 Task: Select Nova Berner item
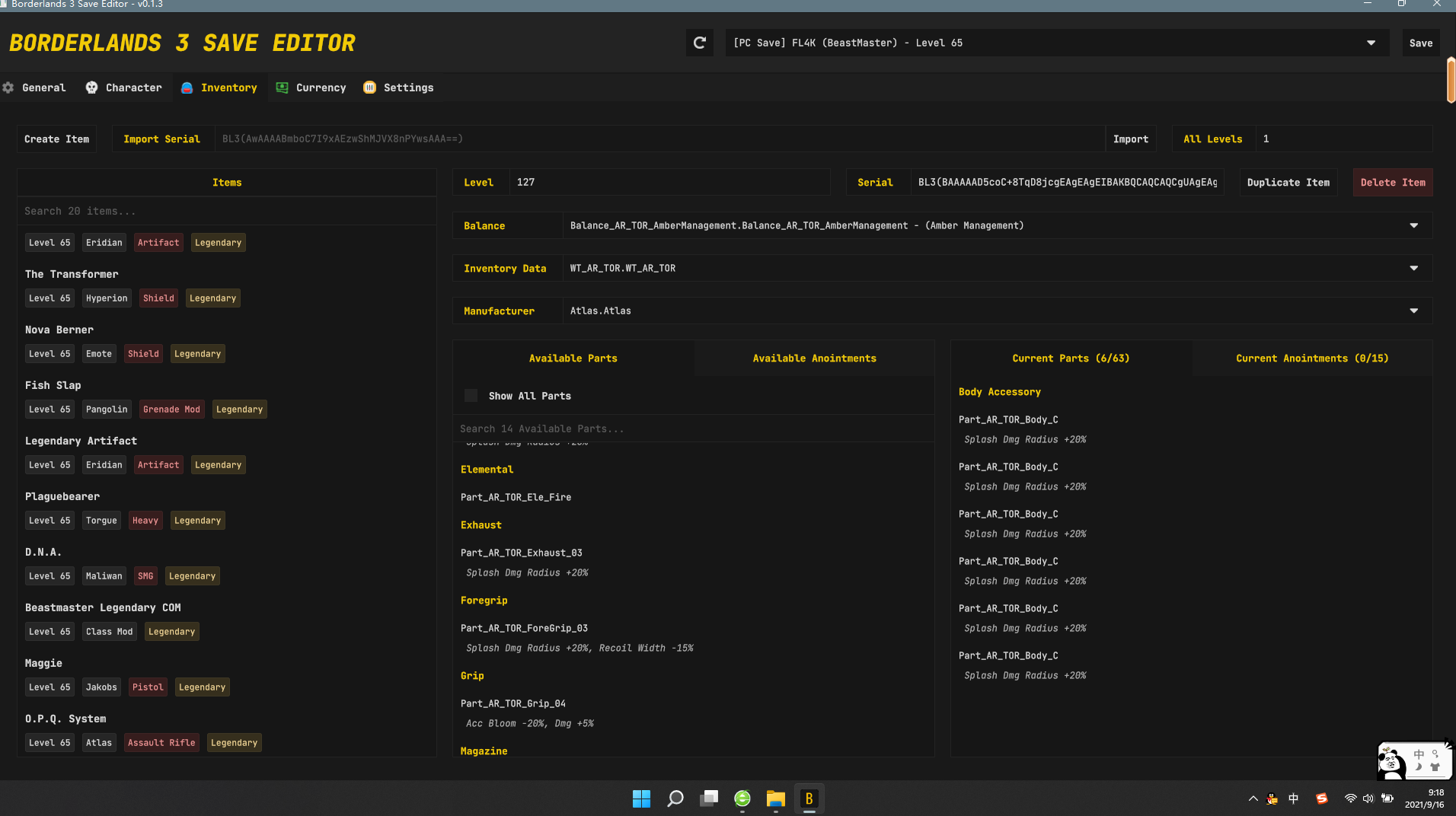[227, 343]
